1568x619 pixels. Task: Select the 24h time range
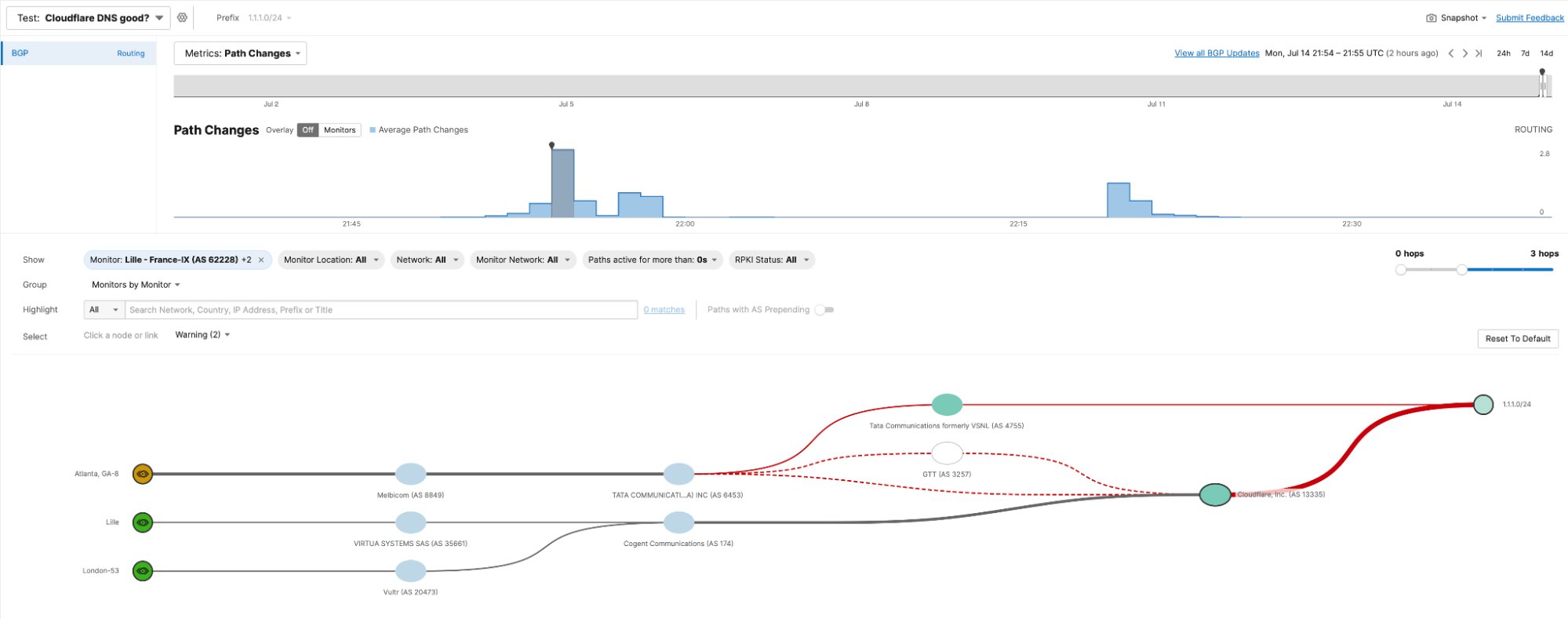[1504, 53]
